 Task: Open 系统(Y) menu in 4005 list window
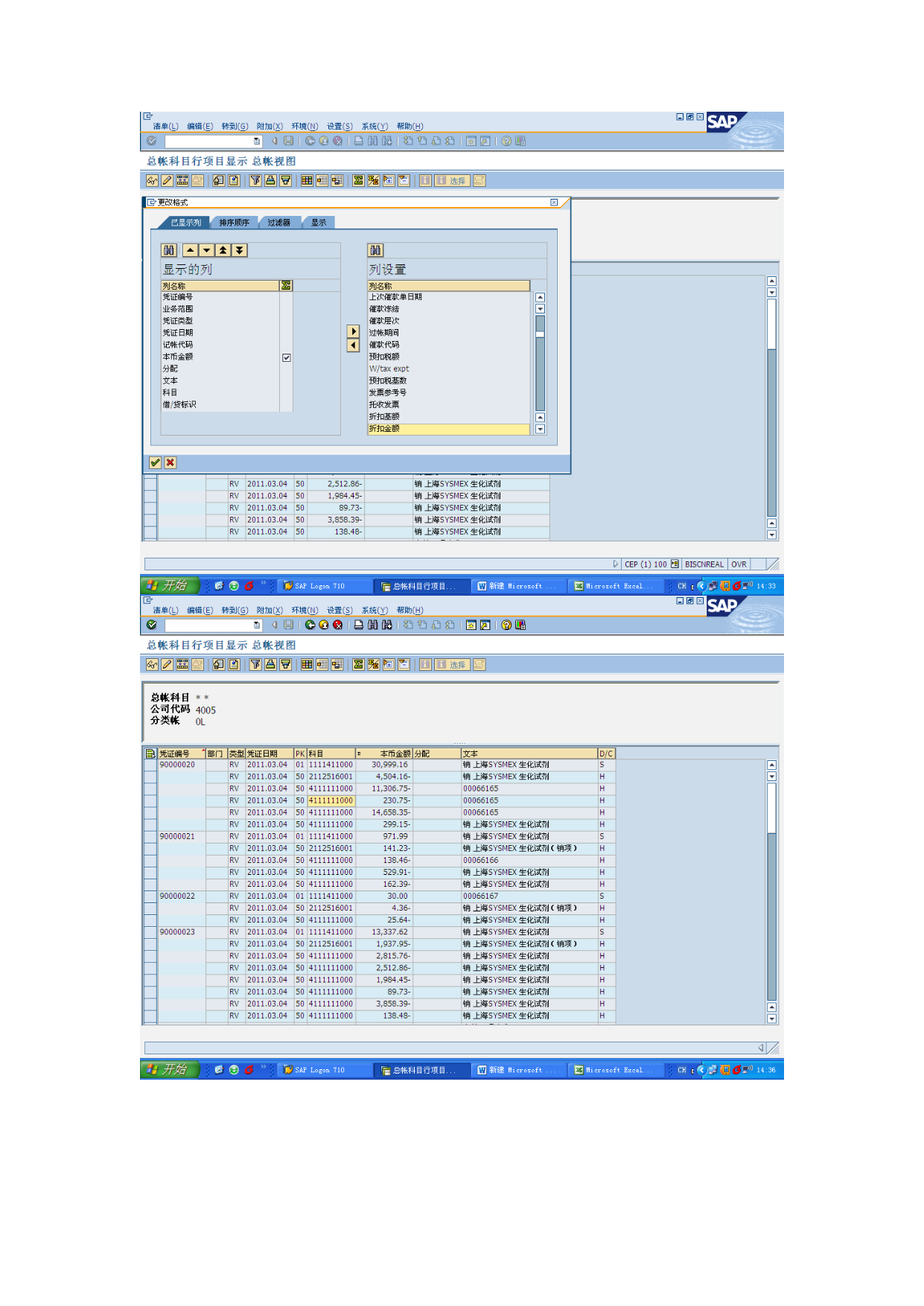375,610
